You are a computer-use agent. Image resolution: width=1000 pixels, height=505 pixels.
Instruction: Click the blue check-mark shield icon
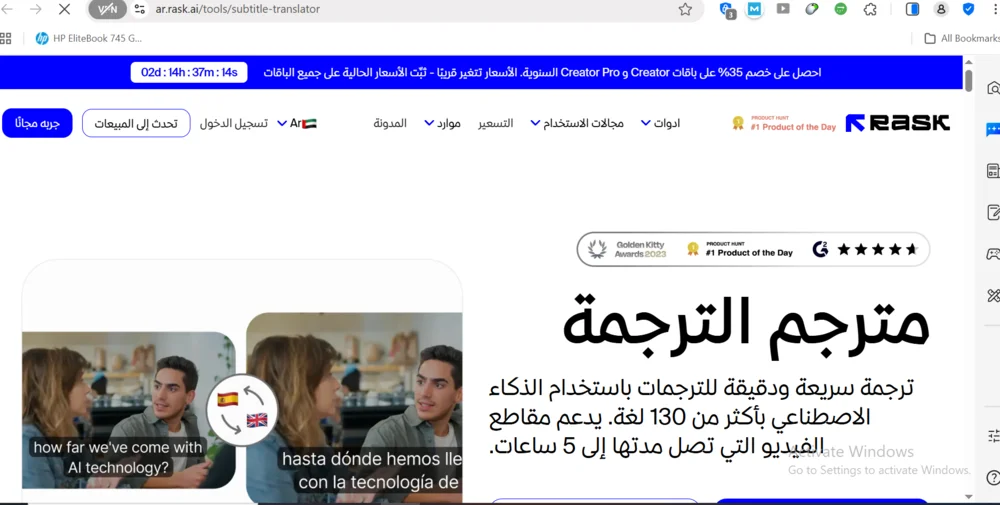coord(968,9)
